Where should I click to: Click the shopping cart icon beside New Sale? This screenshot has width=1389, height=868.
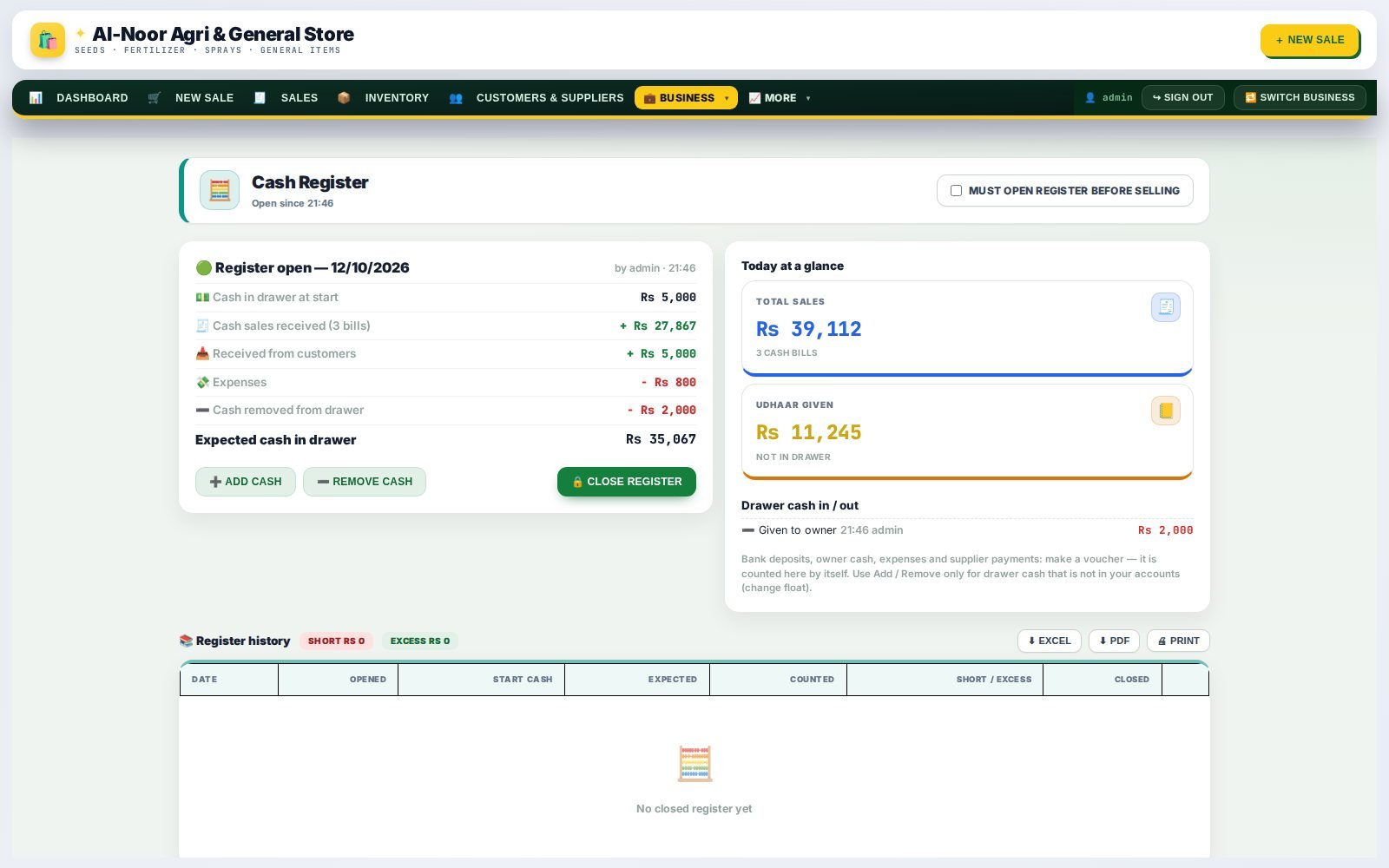click(155, 98)
